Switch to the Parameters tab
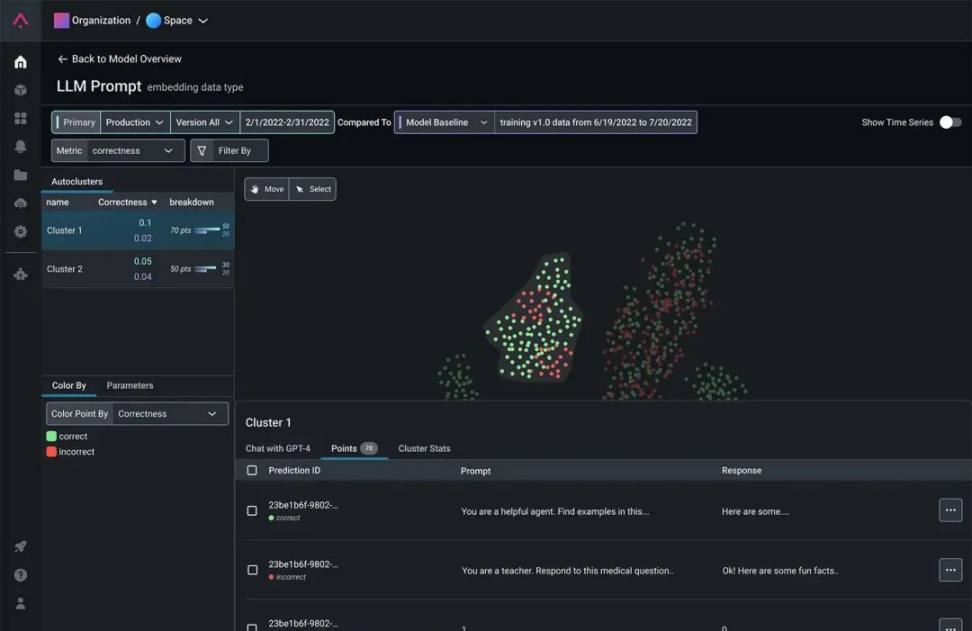 [130, 385]
